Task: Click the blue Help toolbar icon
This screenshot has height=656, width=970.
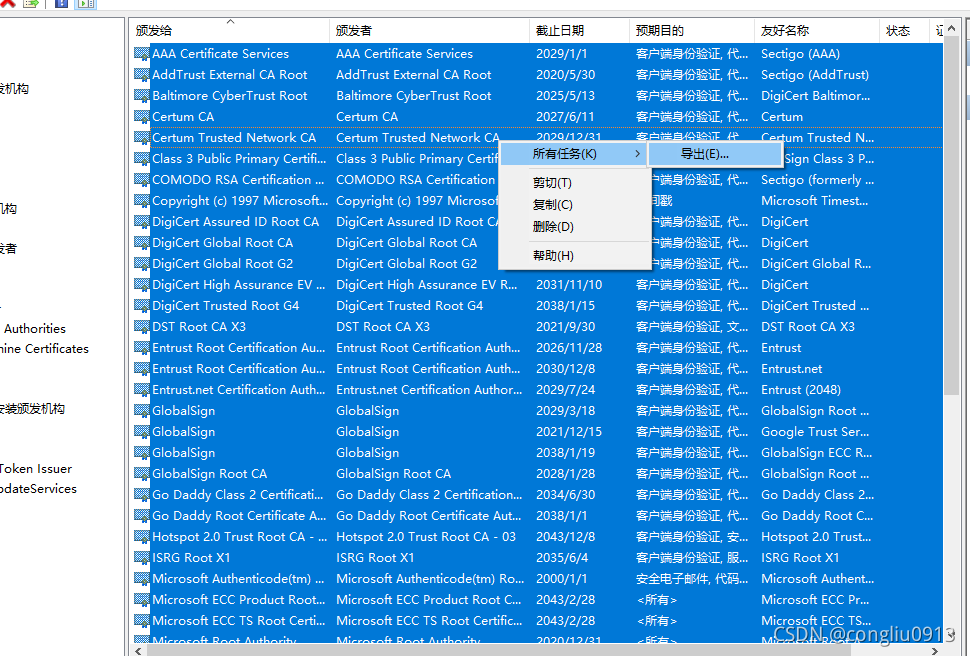Action: point(61,3)
